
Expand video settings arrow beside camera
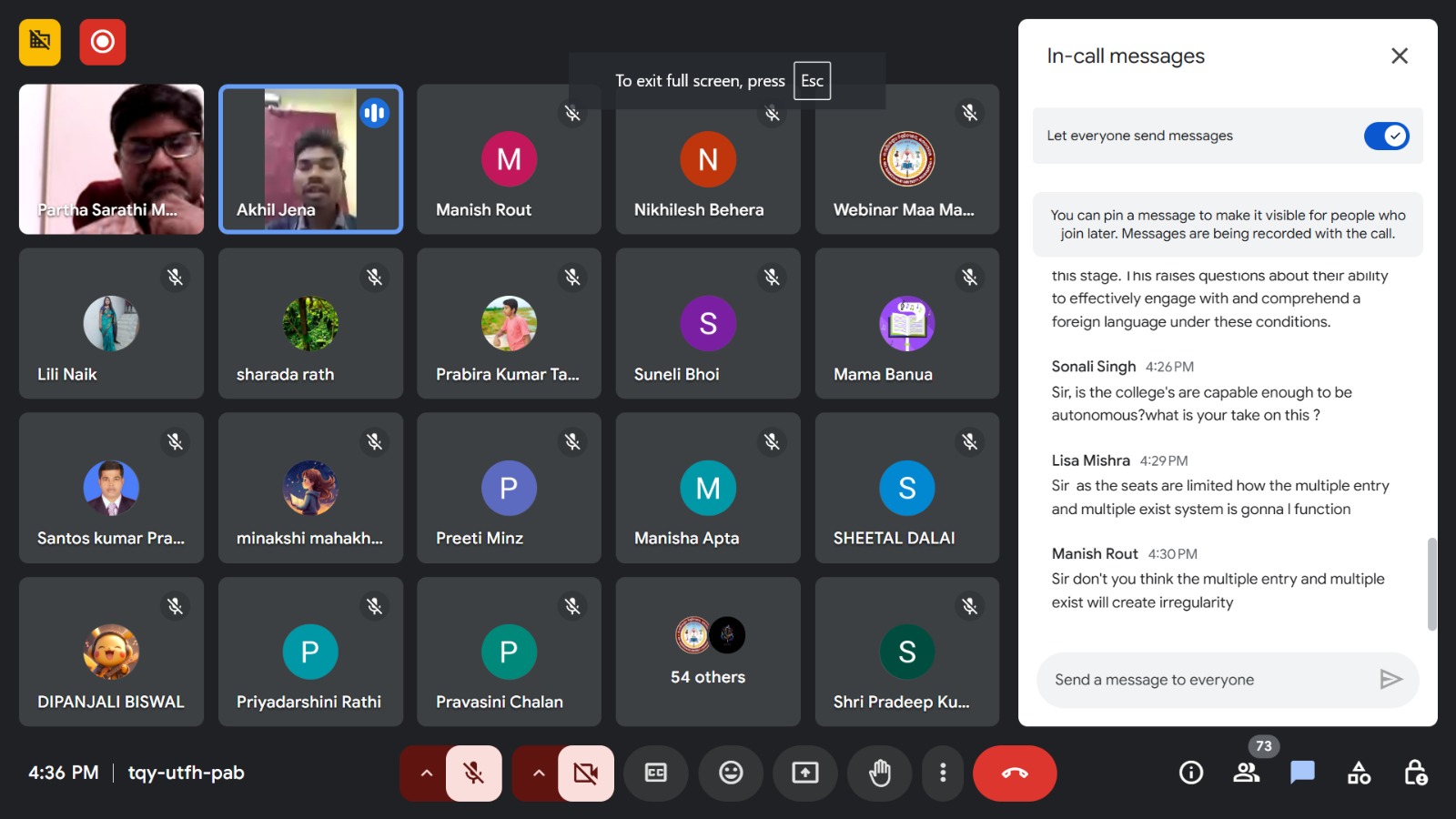[539, 773]
